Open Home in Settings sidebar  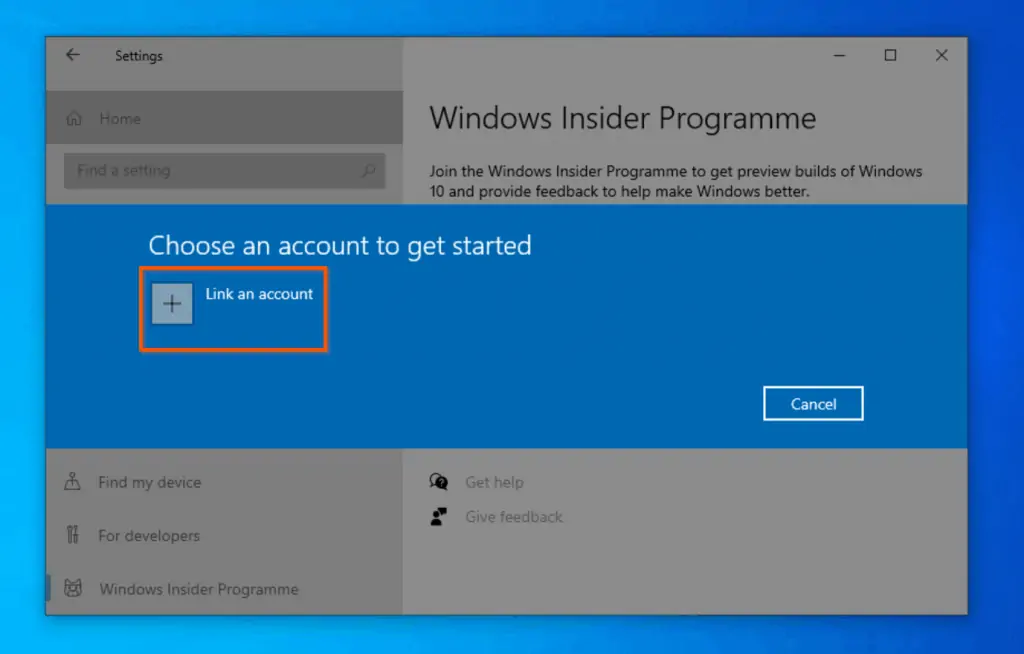[224, 118]
